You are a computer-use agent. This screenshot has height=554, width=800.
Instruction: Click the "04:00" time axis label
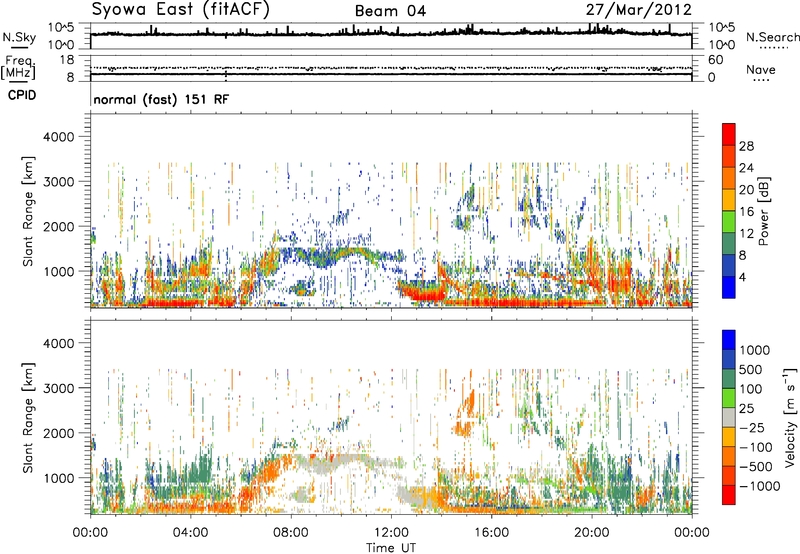pos(190,533)
